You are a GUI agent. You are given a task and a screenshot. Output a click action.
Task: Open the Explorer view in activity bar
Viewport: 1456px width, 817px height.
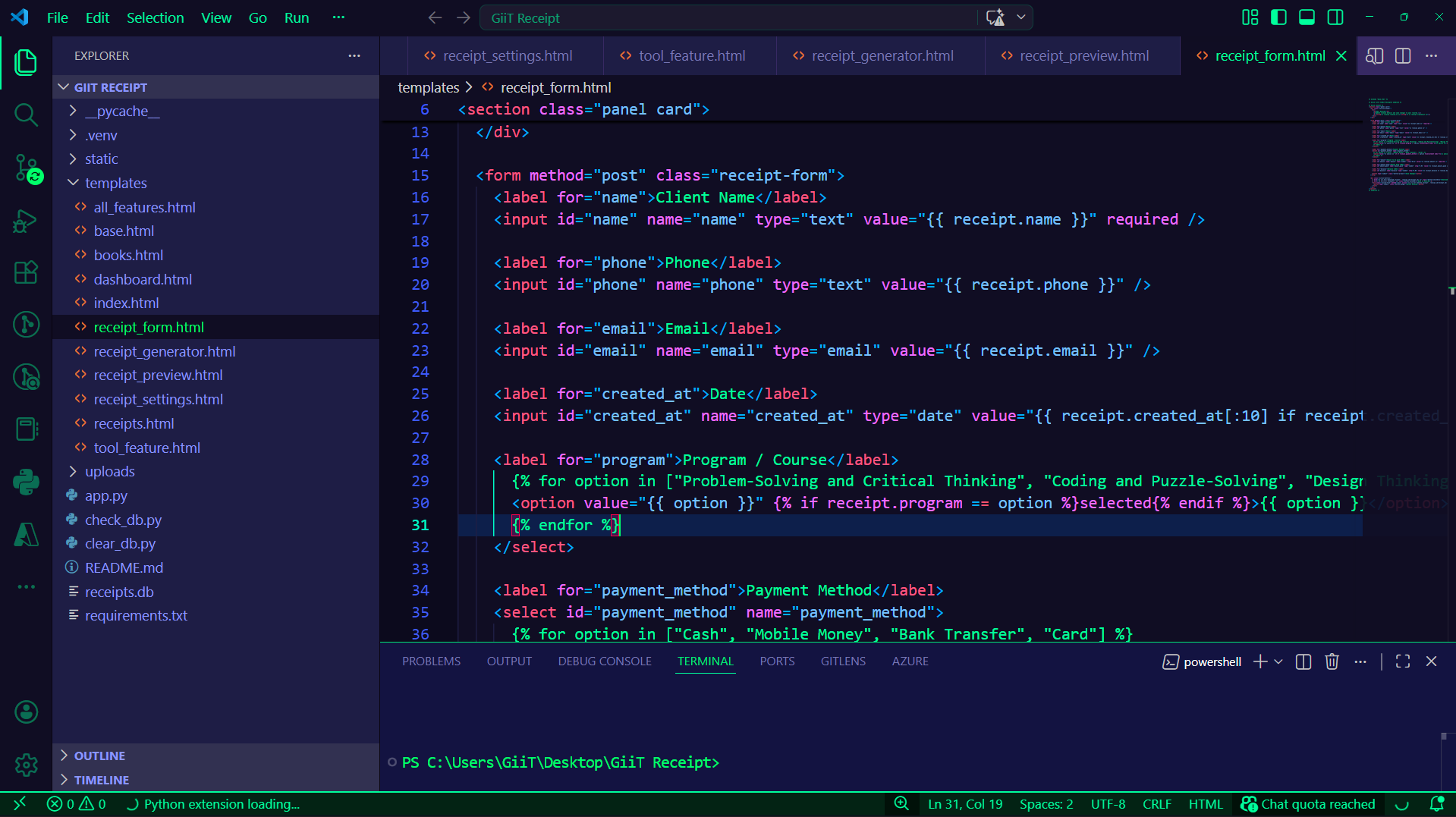pos(26,62)
